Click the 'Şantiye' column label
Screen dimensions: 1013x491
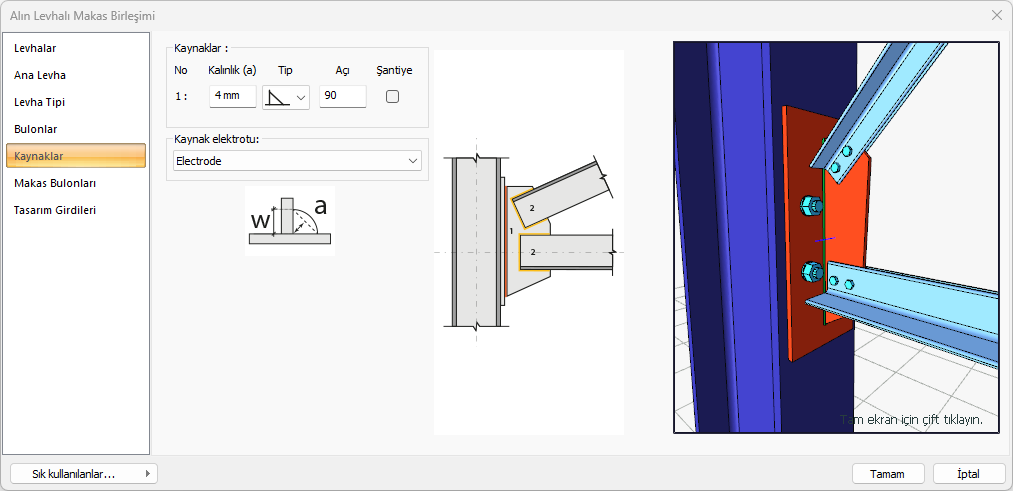394,70
